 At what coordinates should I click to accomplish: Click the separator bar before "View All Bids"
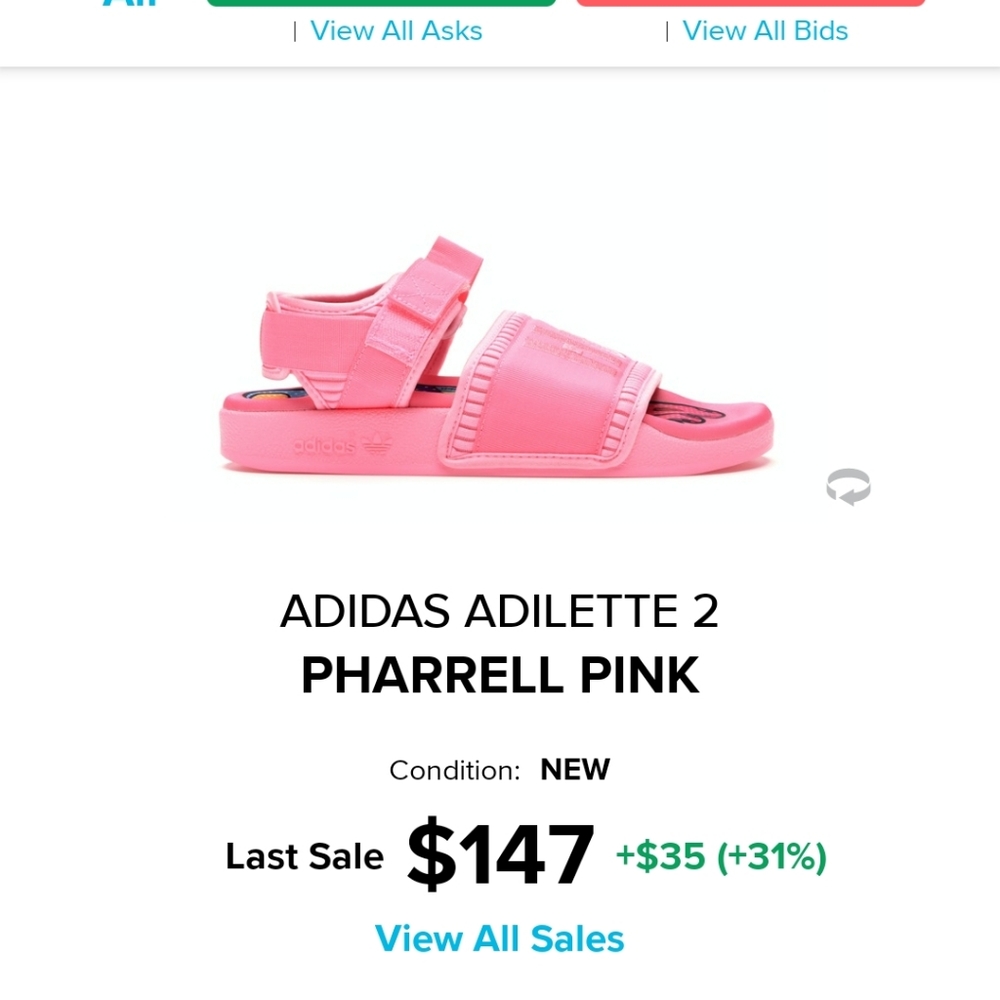668,31
